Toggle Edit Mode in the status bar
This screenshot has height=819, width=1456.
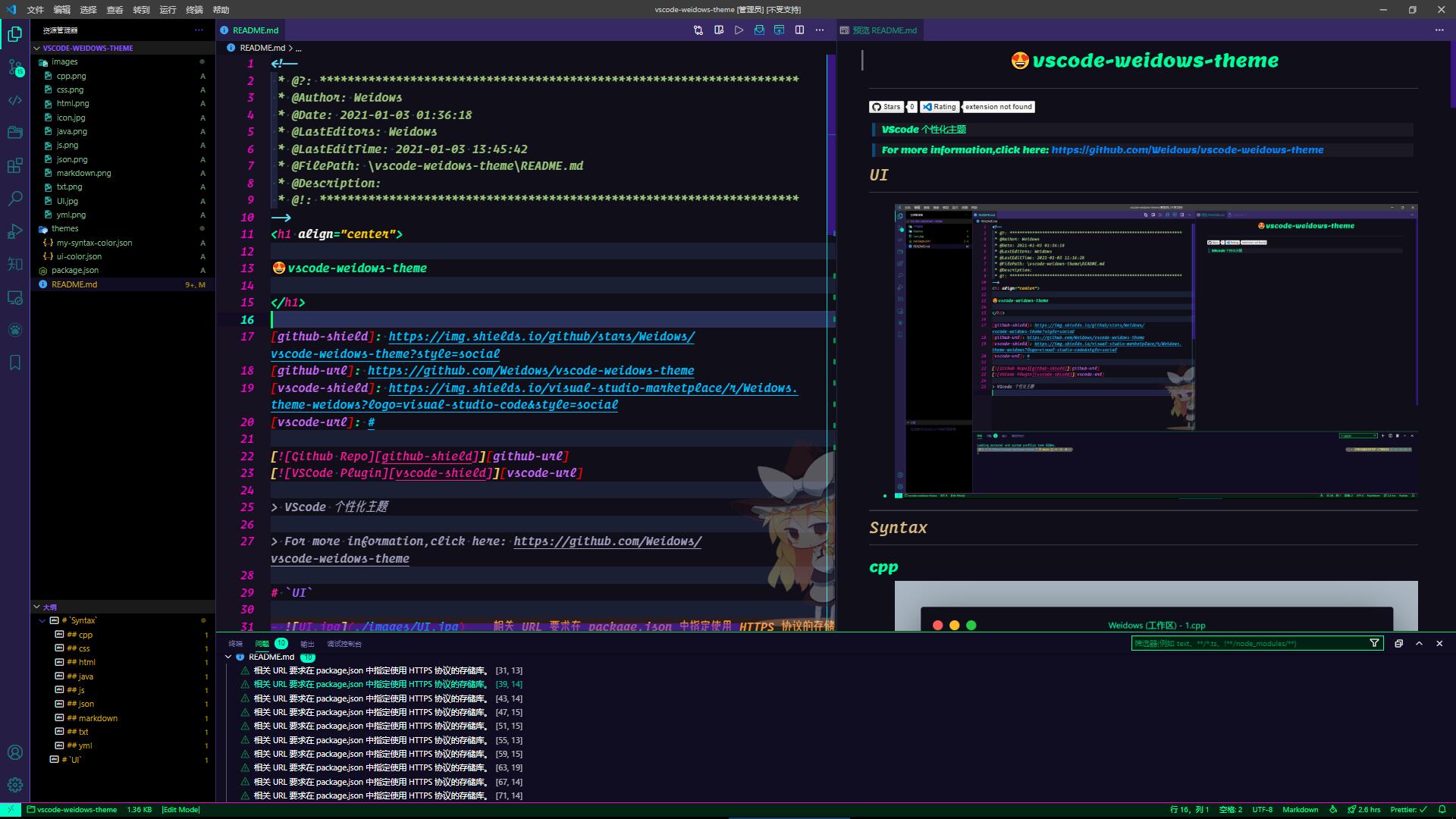tap(180, 810)
